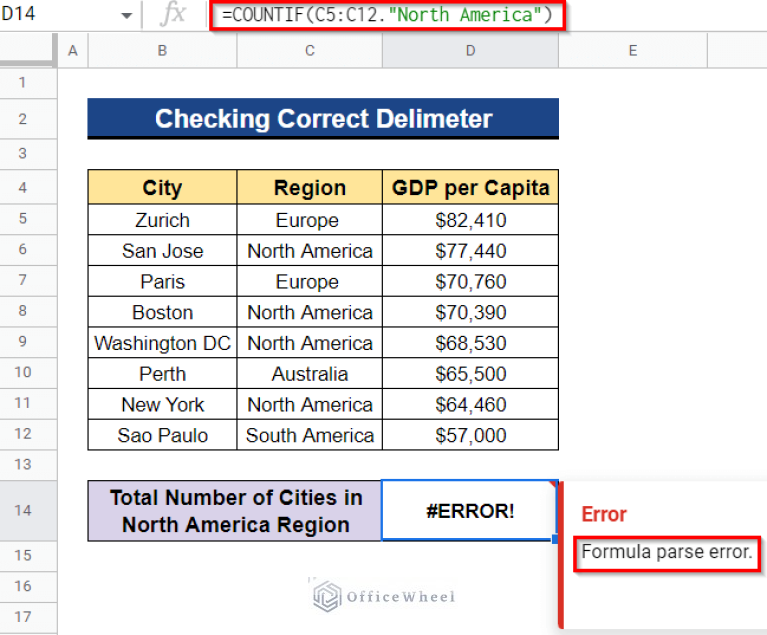This screenshot has width=767, height=635.
Task: Select row 1 header
Action: click(x=23, y=82)
